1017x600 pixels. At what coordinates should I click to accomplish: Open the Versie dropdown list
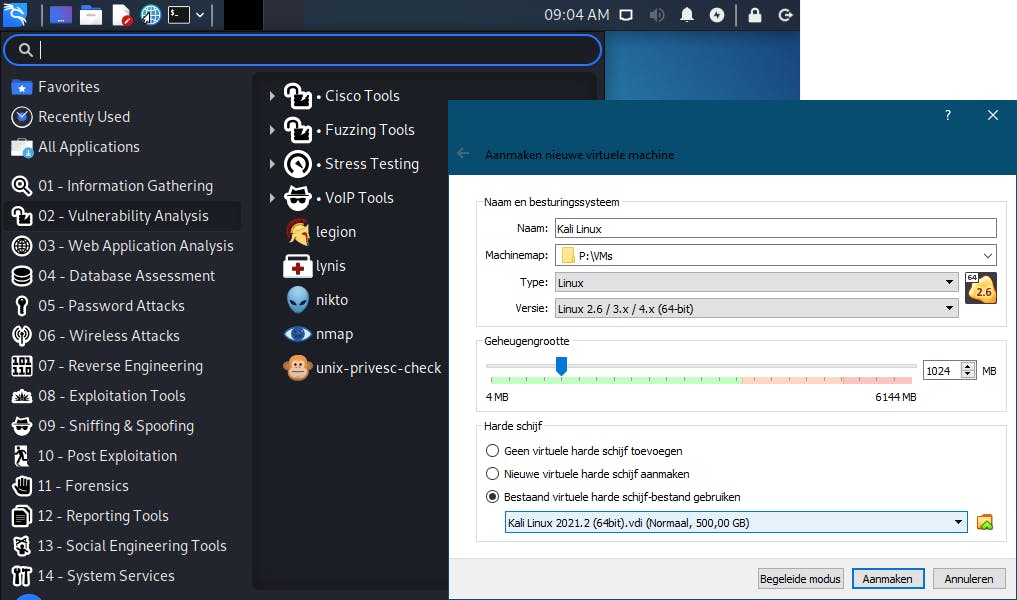click(950, 308)
